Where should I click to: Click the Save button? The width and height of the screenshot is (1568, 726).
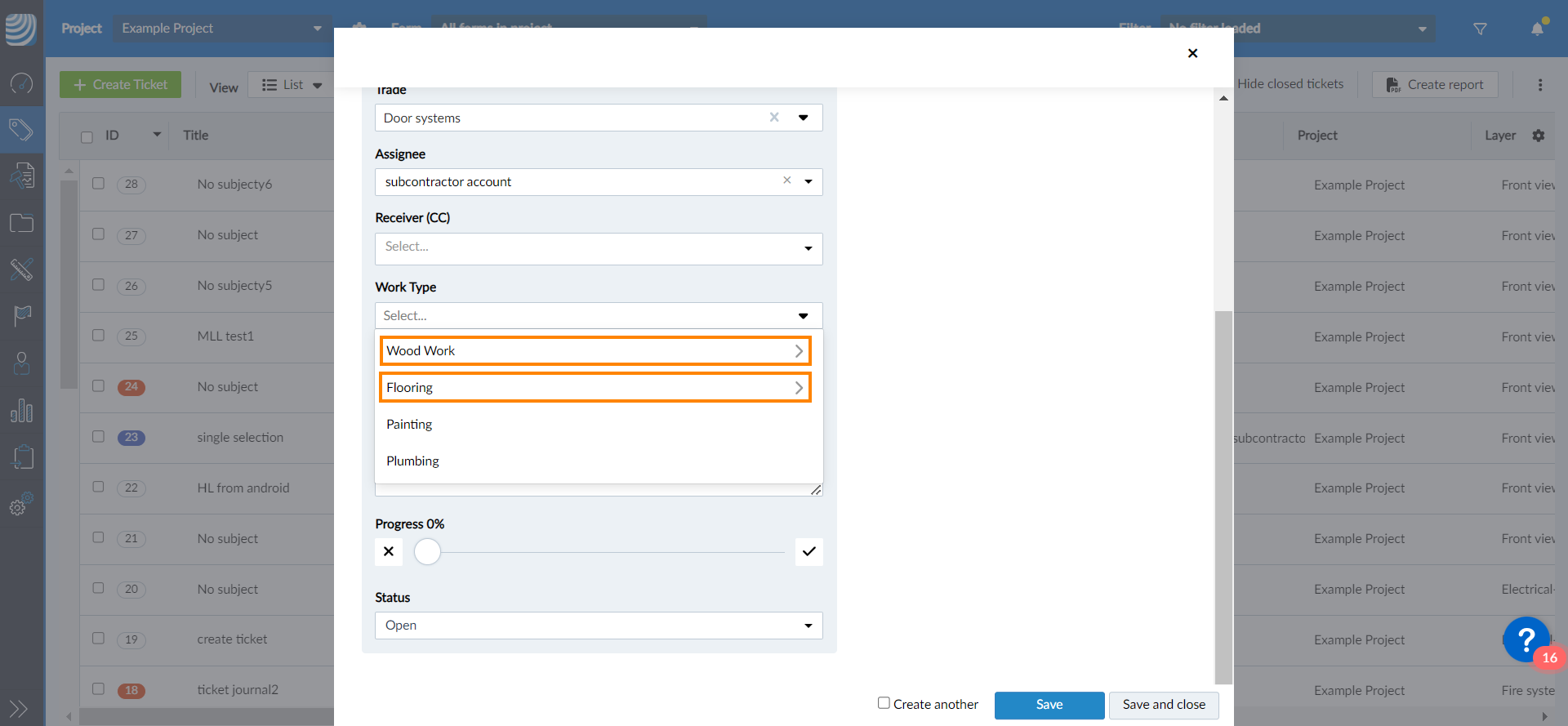pos(1049,705)
